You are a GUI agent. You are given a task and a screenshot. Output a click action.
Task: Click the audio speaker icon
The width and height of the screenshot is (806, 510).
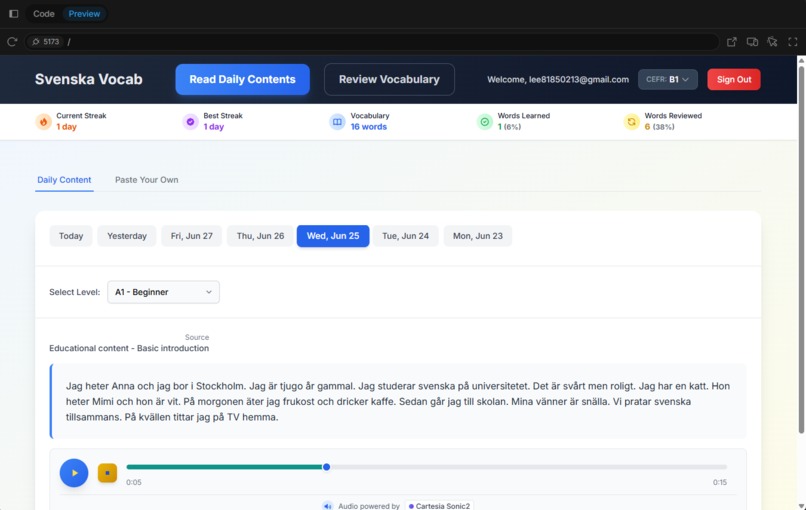(327, 506)
